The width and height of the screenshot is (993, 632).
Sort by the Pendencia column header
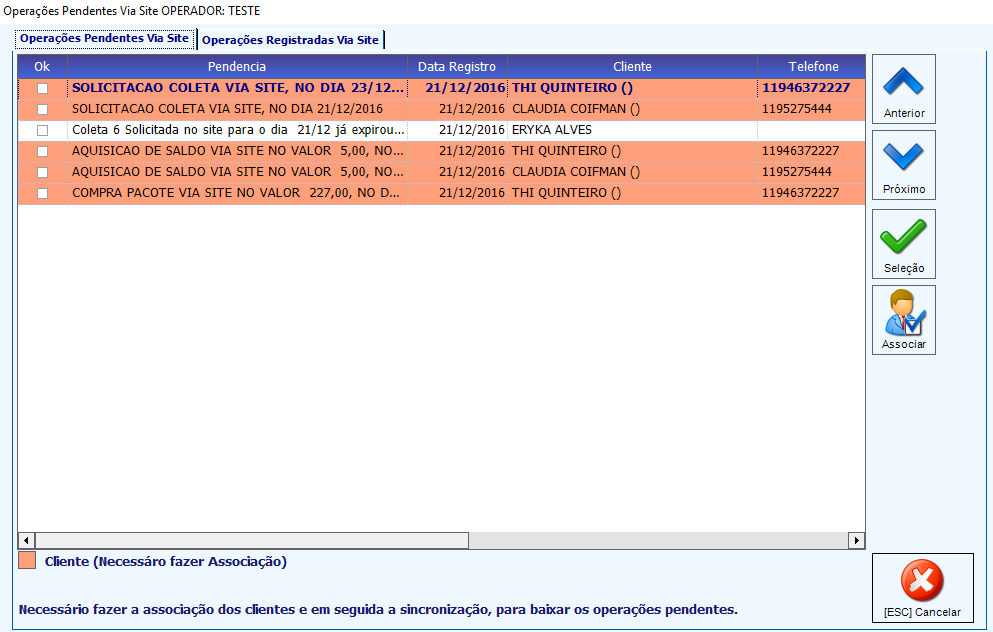point(237,66)
